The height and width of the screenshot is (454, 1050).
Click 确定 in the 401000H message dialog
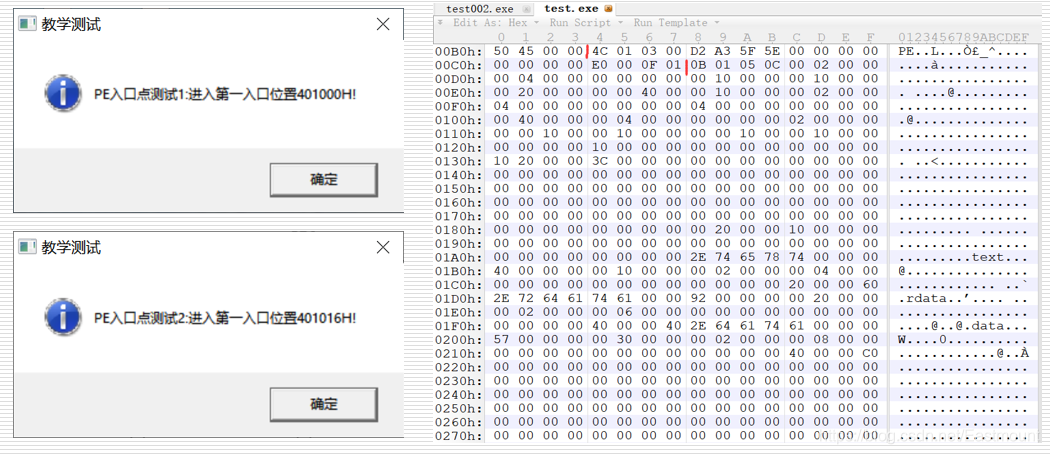[x=323, y=179]
